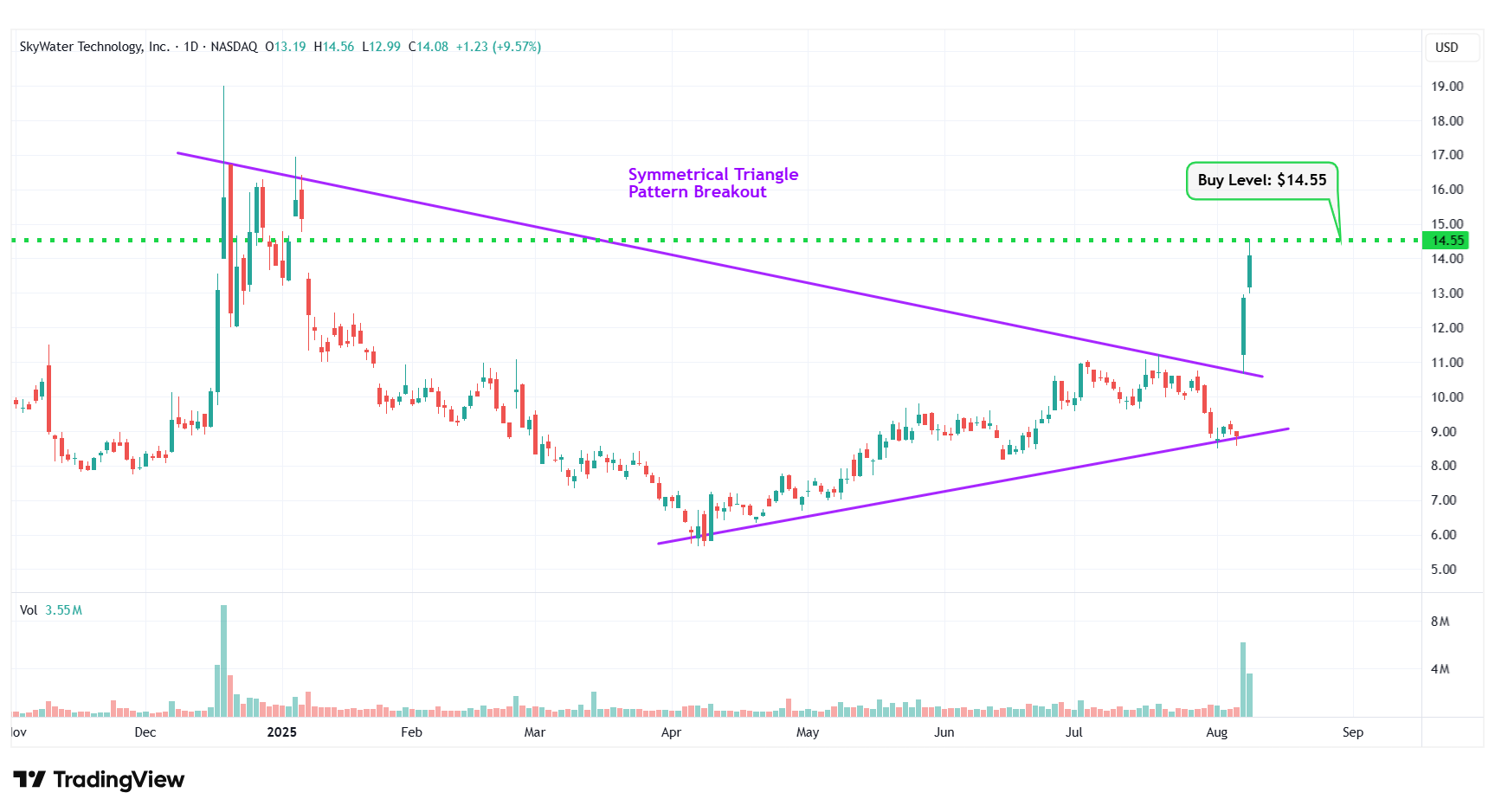
Task: Click the 9.00 price axis label
Action: (1443, 432)
